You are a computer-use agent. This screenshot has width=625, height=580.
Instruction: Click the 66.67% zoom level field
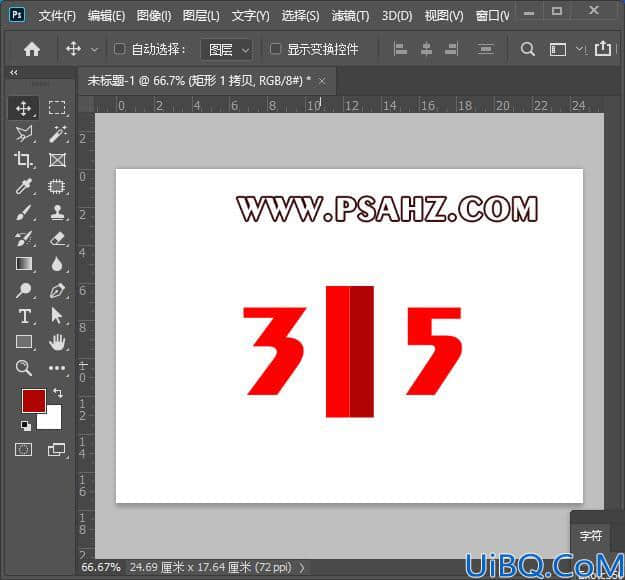(100, 567)
